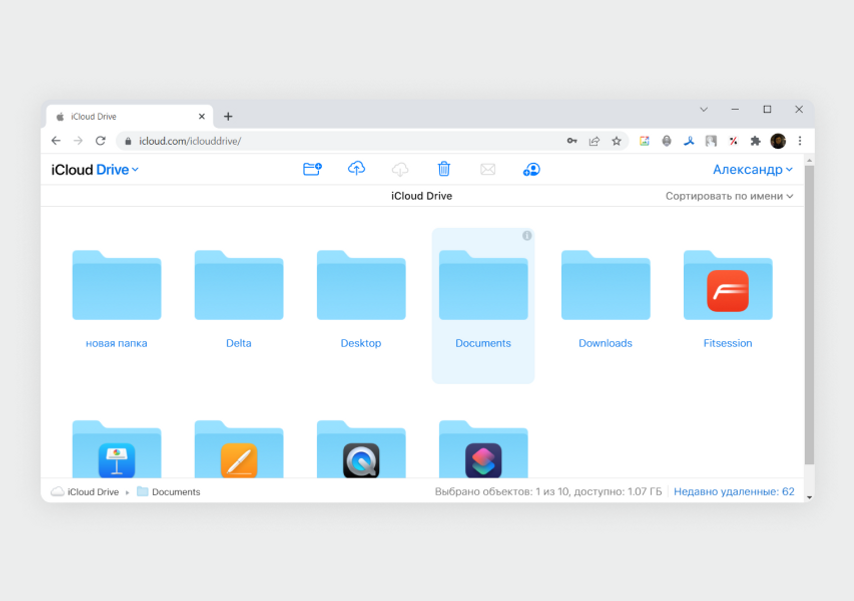Delete selection with trash icon
The height and width of the screenshot is (601, 854).
(x=444, y=169)
